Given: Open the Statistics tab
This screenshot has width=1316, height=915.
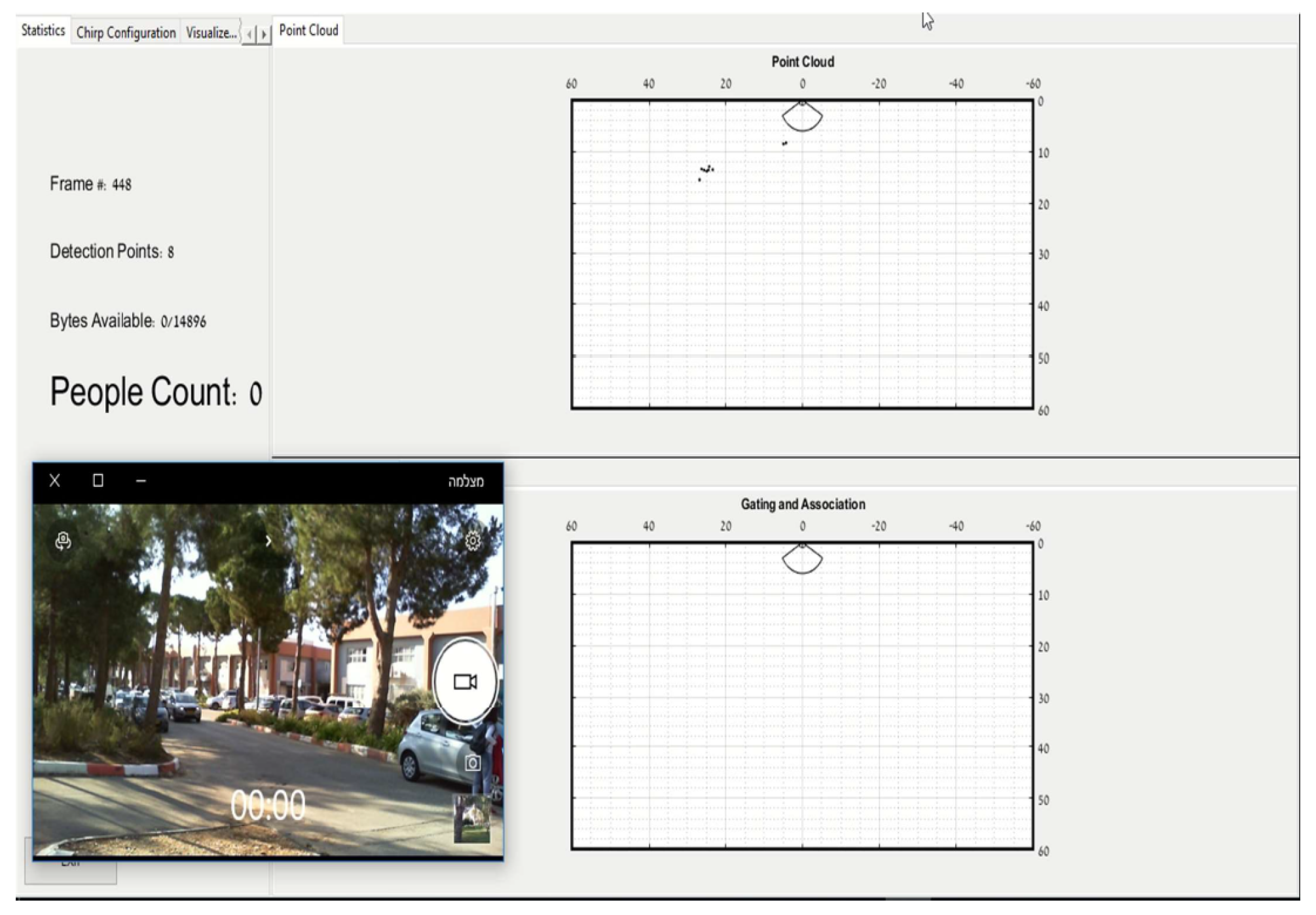Looking at the screenshot, I should [x=43, y=31].
